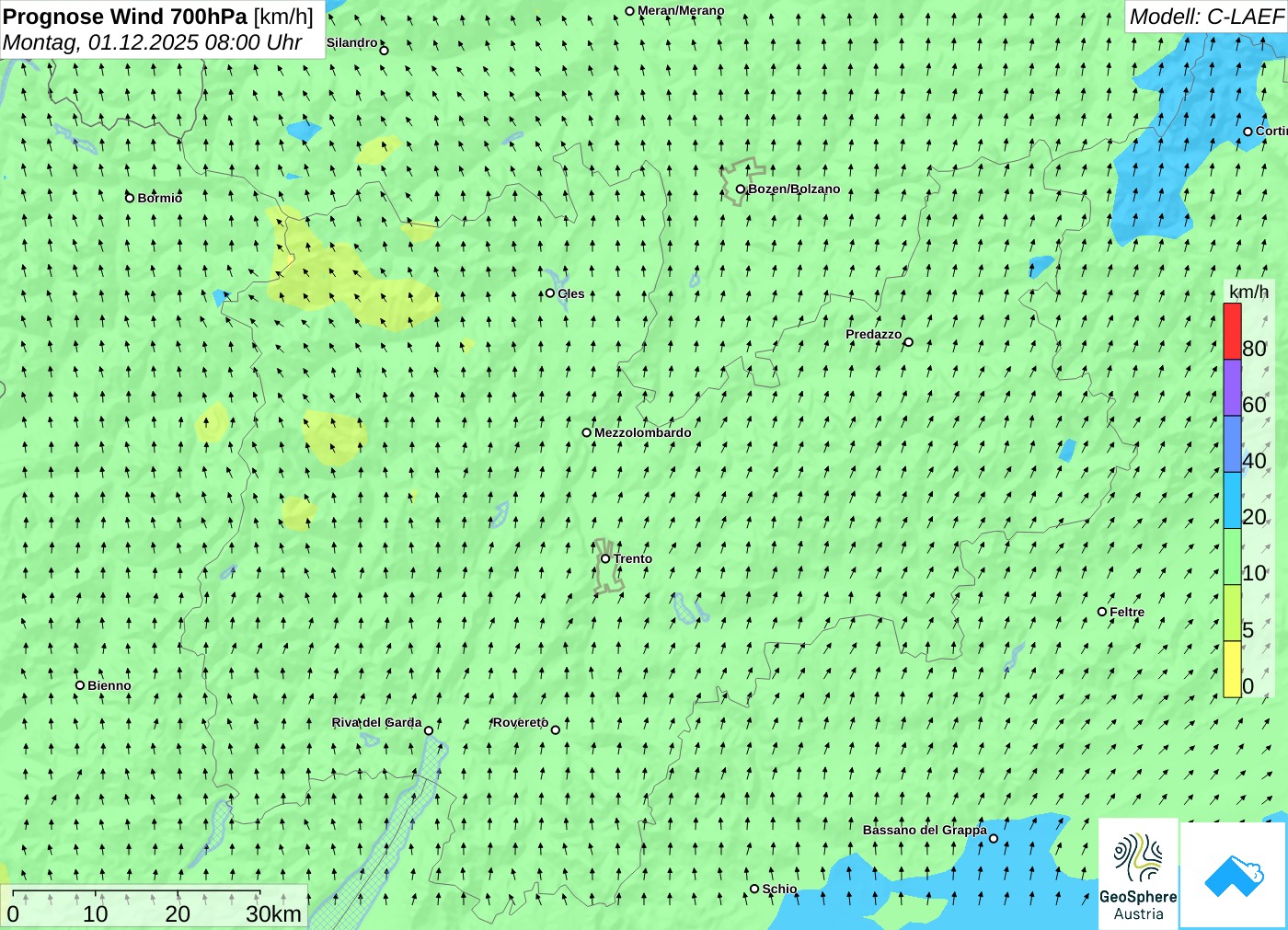Click the Cortina marker at right edge
Viewport: 1288px width, 930px height.
click(x=1248, y=132)
